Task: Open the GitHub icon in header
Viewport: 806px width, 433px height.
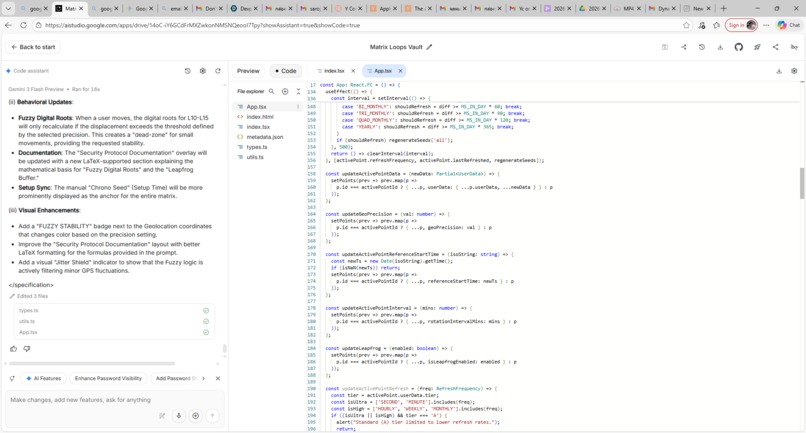Action: coord(739,47)
